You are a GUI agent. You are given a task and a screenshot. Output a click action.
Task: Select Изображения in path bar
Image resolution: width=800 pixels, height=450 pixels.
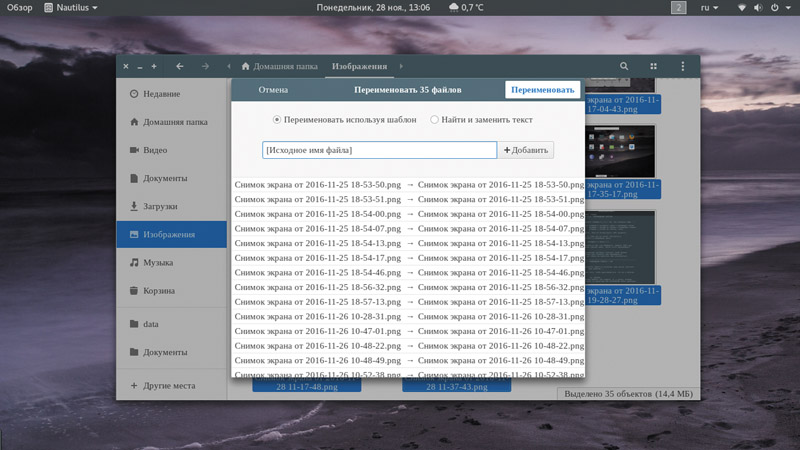tap(359, 66)
